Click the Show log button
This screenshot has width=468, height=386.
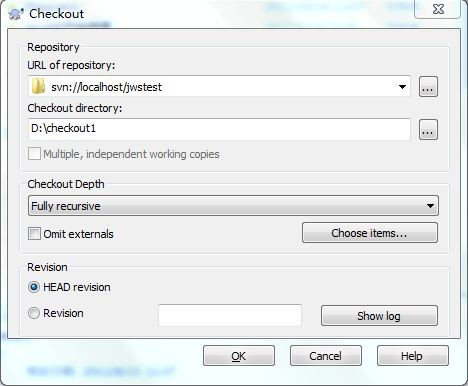point(379,315)
